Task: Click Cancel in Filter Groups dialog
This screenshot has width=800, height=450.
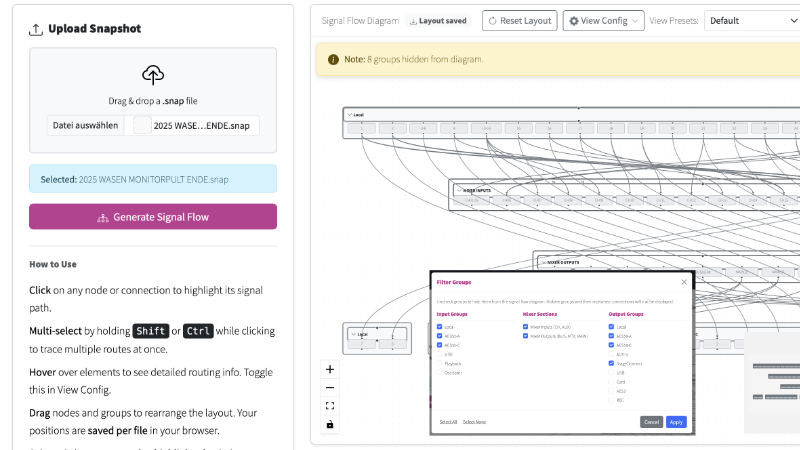Action: tap(652, 422)
